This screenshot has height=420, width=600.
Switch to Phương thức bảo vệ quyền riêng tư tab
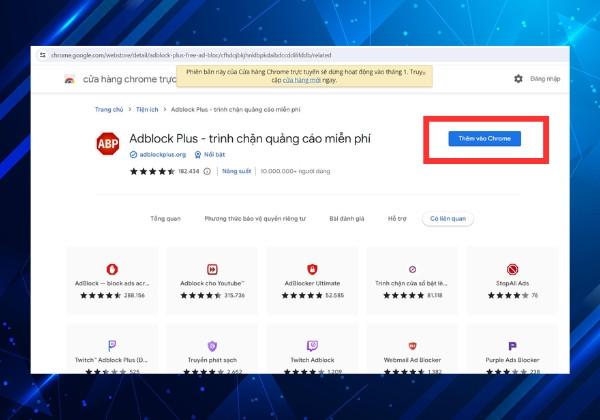pyautogui.click(x=255, y=218)
